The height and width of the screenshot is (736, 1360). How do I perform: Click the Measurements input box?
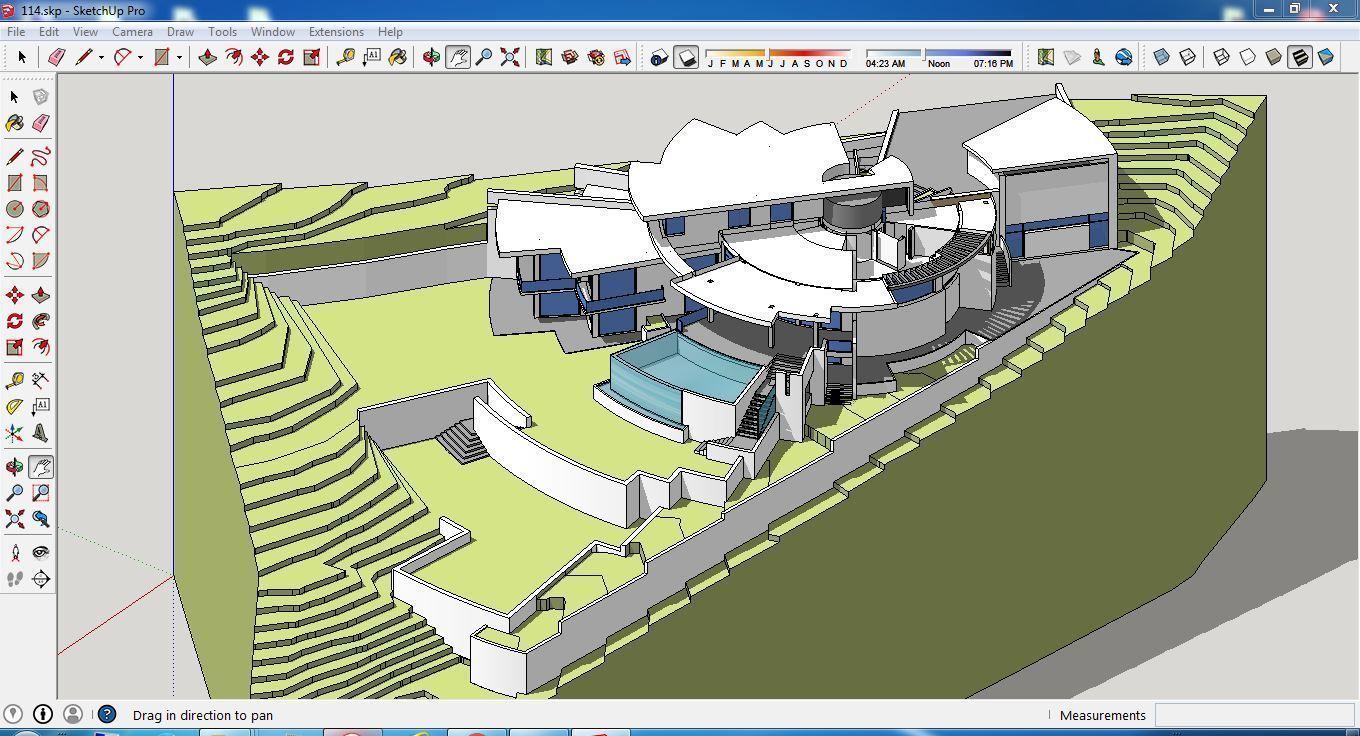click(x=1255, y=715)
